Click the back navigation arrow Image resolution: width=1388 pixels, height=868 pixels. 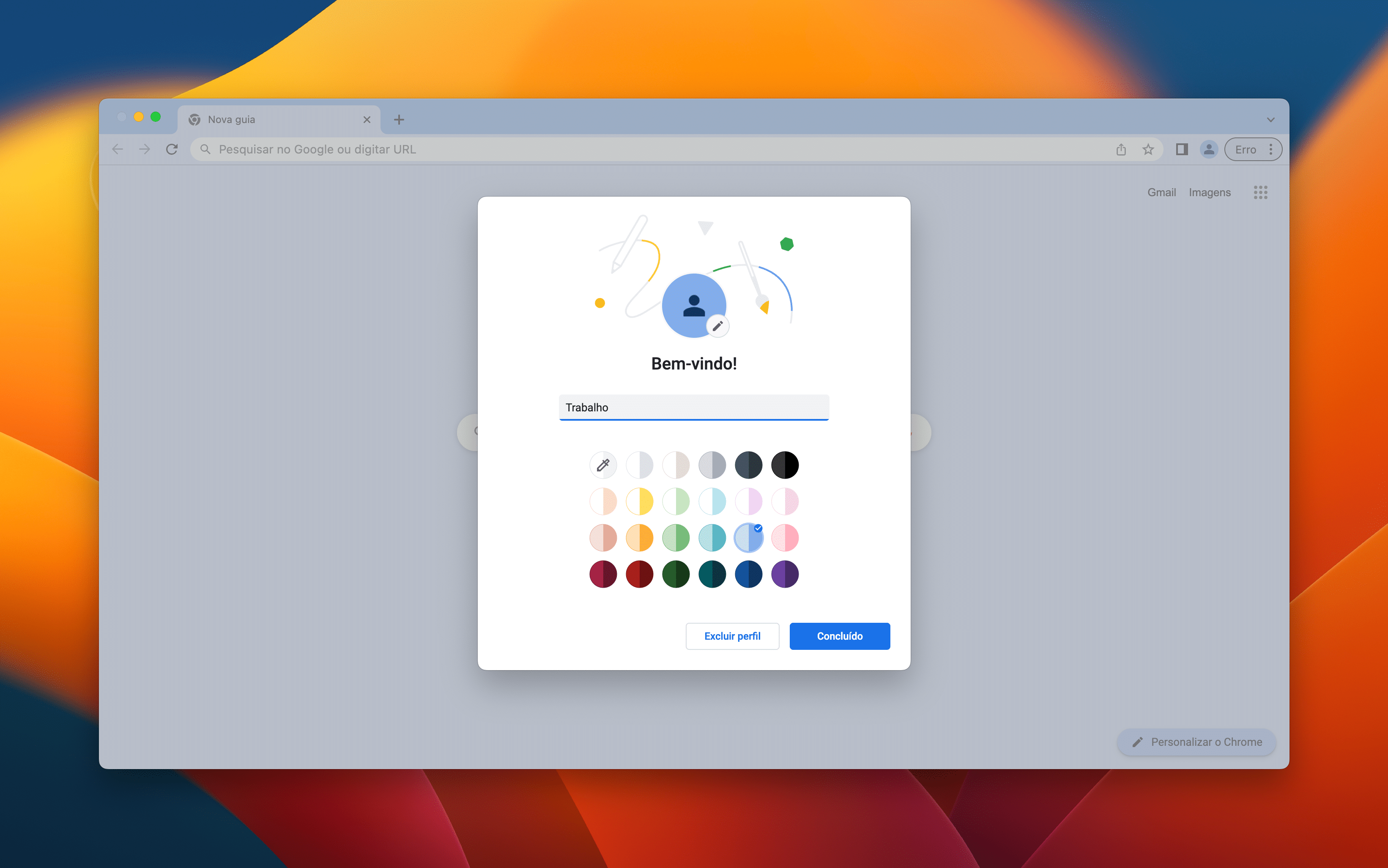(x=118, y=149)
